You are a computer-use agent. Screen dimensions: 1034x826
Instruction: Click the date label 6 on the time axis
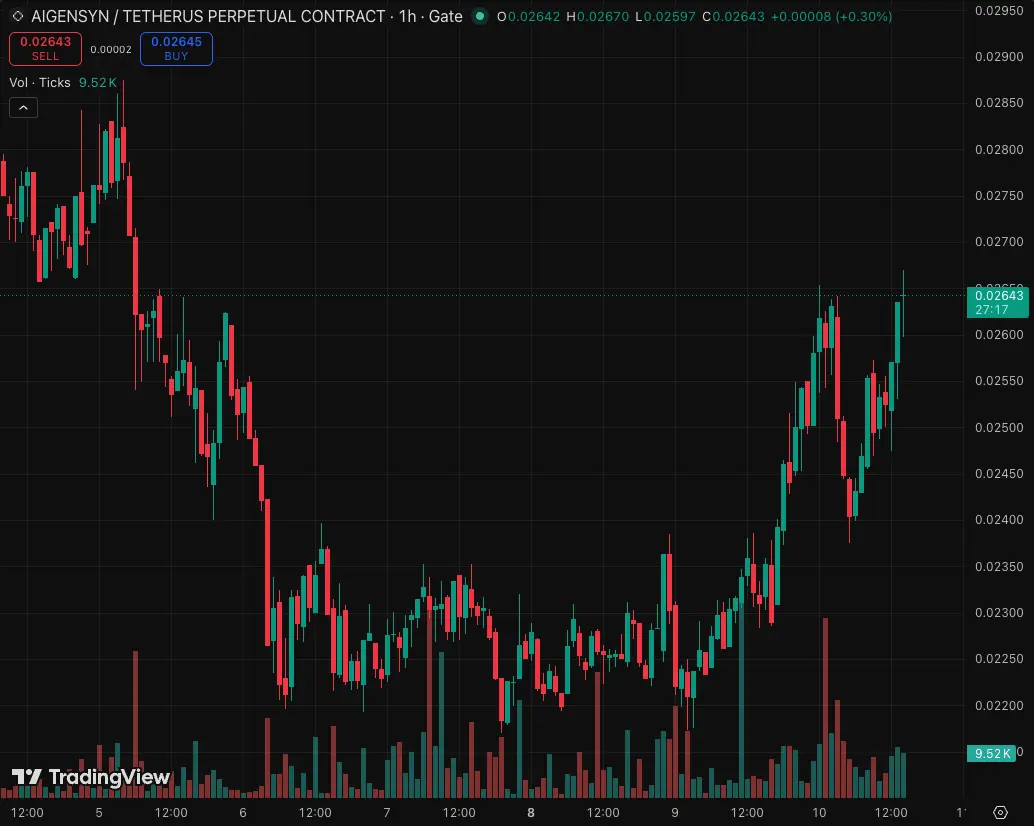(243, 813)
